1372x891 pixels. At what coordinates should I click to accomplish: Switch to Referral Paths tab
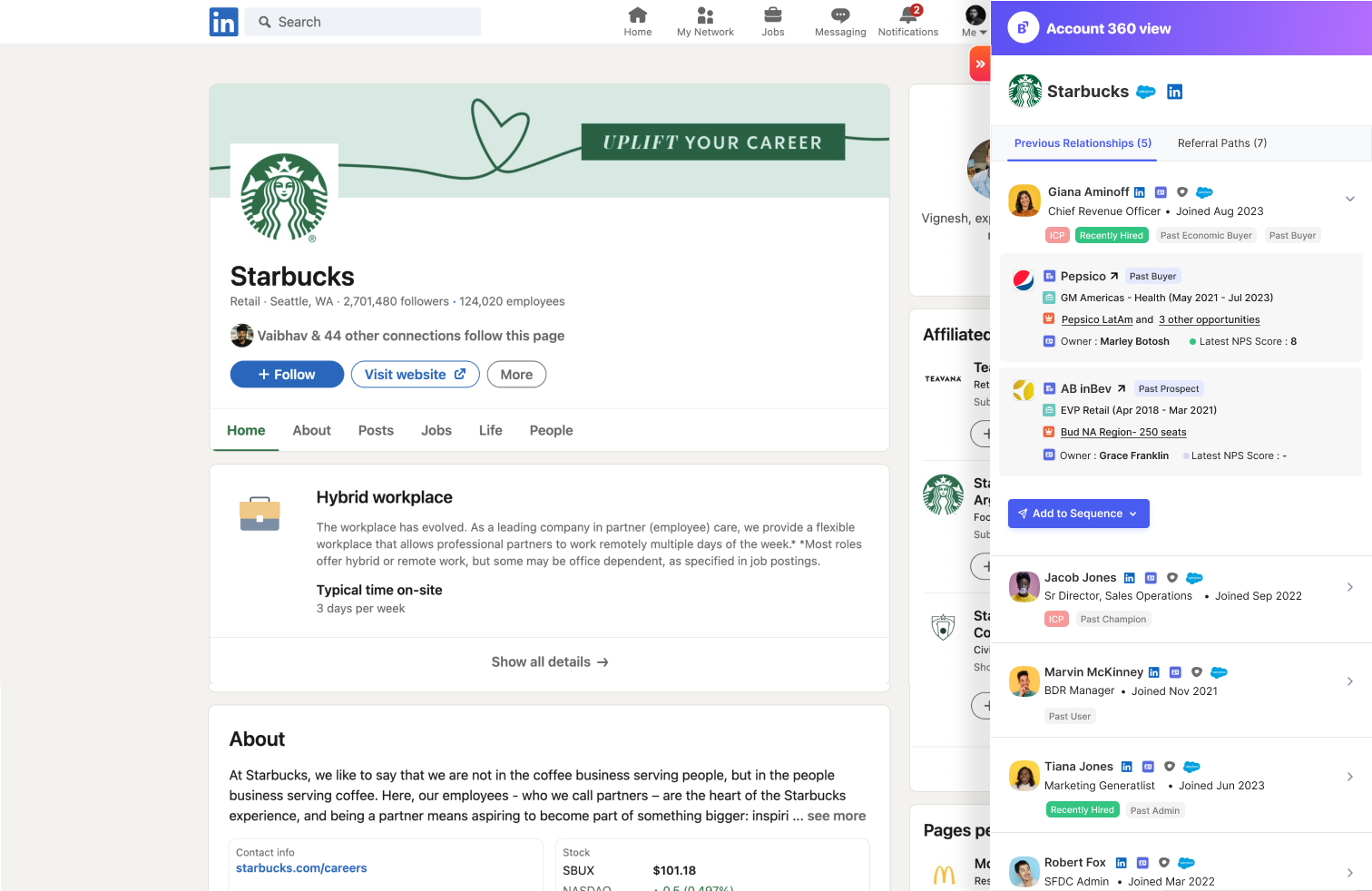pos(1222,143)
